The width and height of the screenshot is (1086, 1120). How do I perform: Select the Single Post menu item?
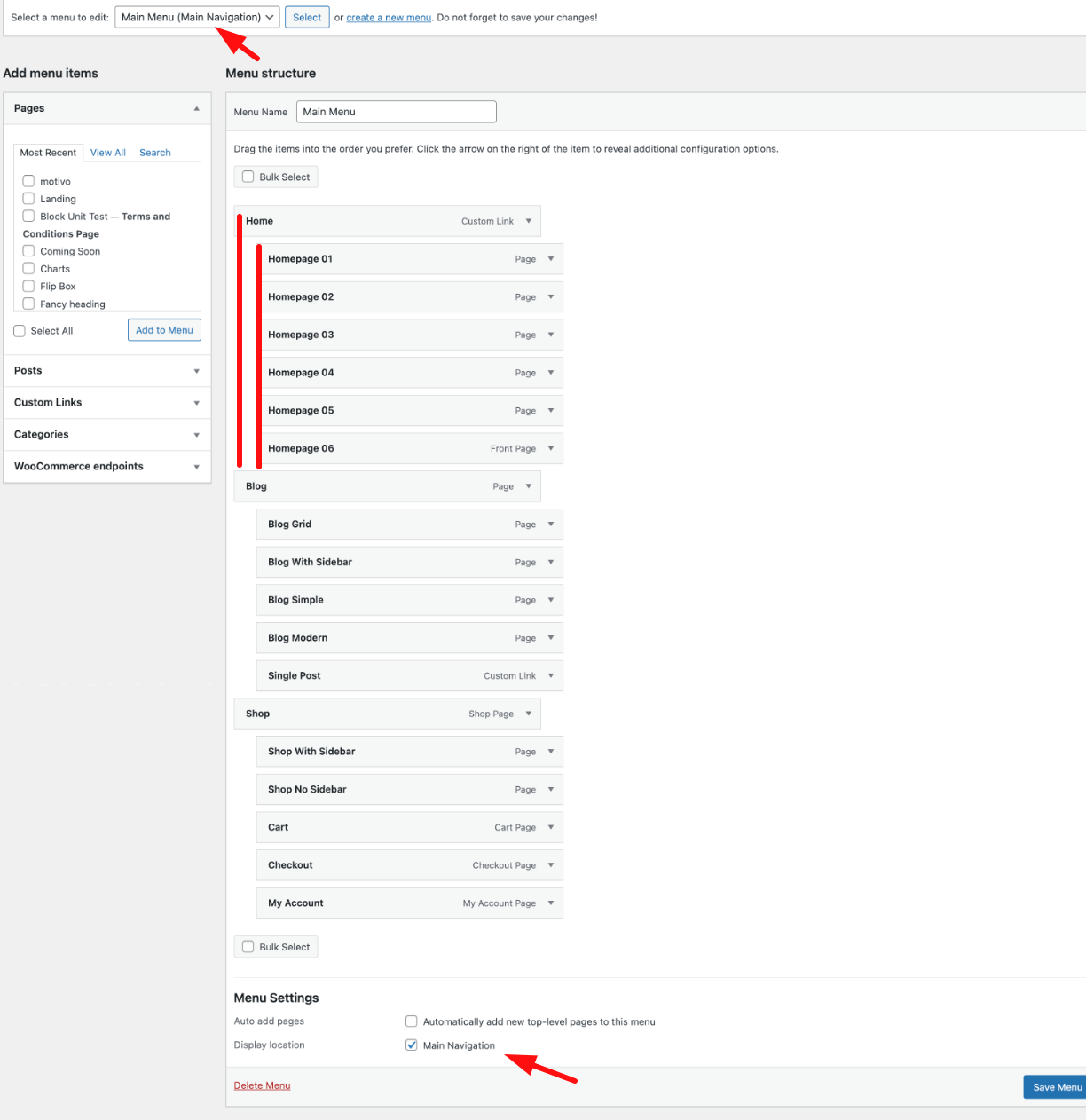click(x=409, y=675)
